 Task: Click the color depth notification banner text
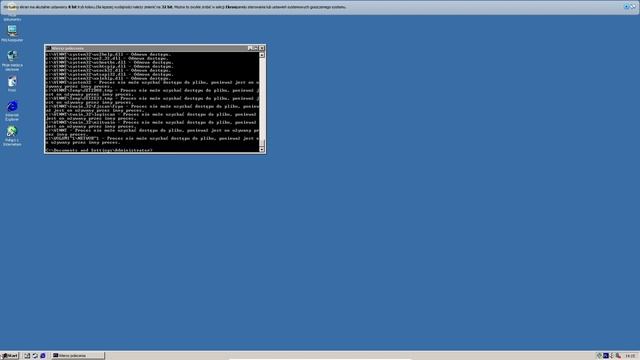(175, 7)
